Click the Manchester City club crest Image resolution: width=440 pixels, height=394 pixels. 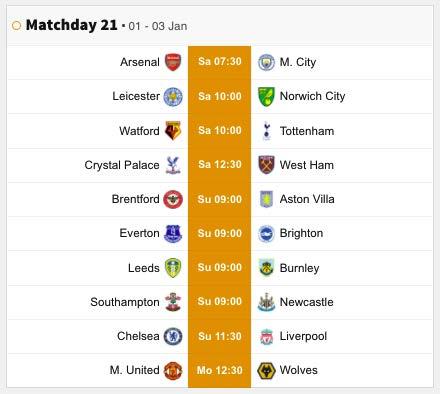(266, 62)
